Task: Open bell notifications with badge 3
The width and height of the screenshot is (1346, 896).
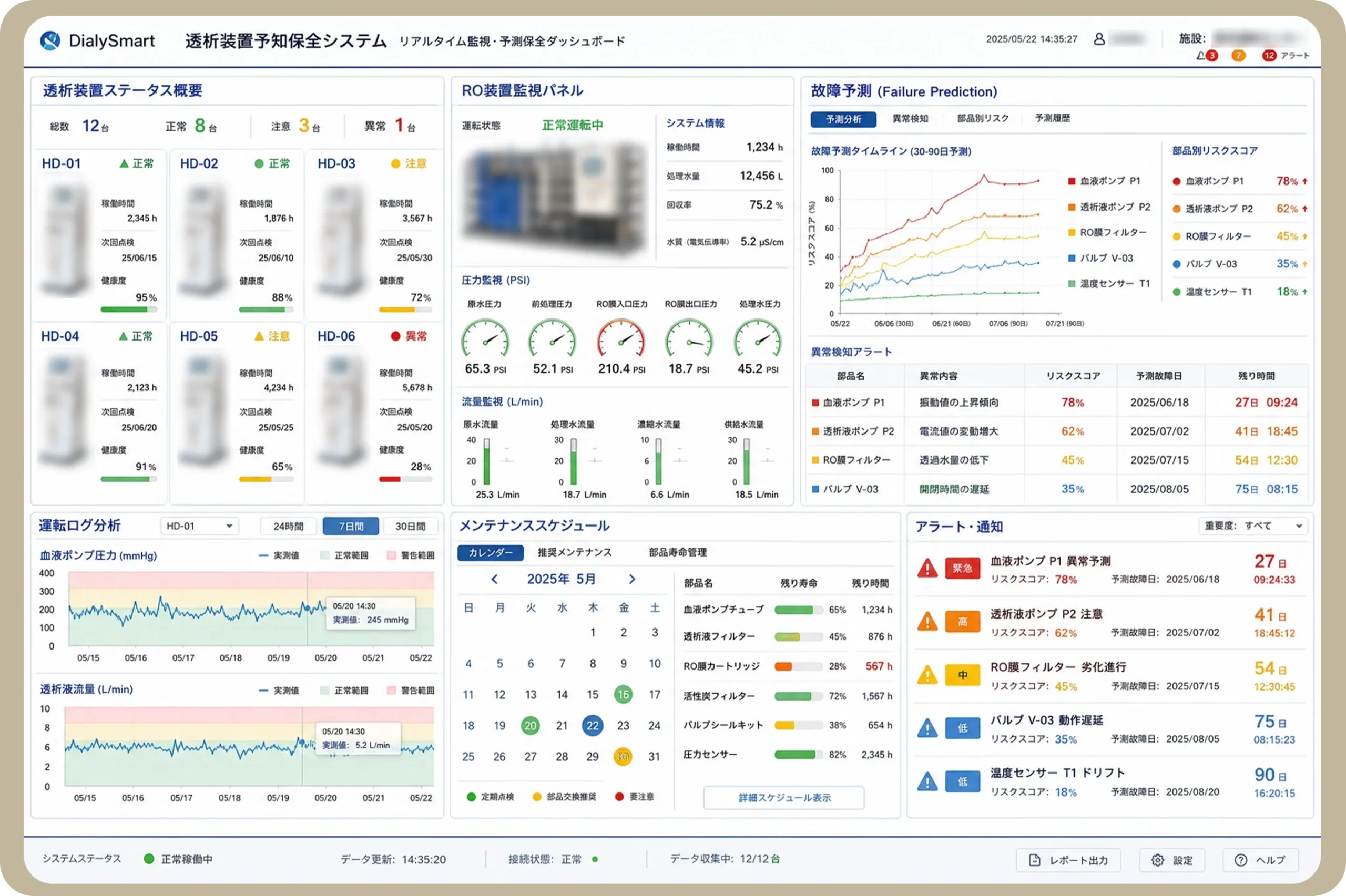Action: (1207, 55)
